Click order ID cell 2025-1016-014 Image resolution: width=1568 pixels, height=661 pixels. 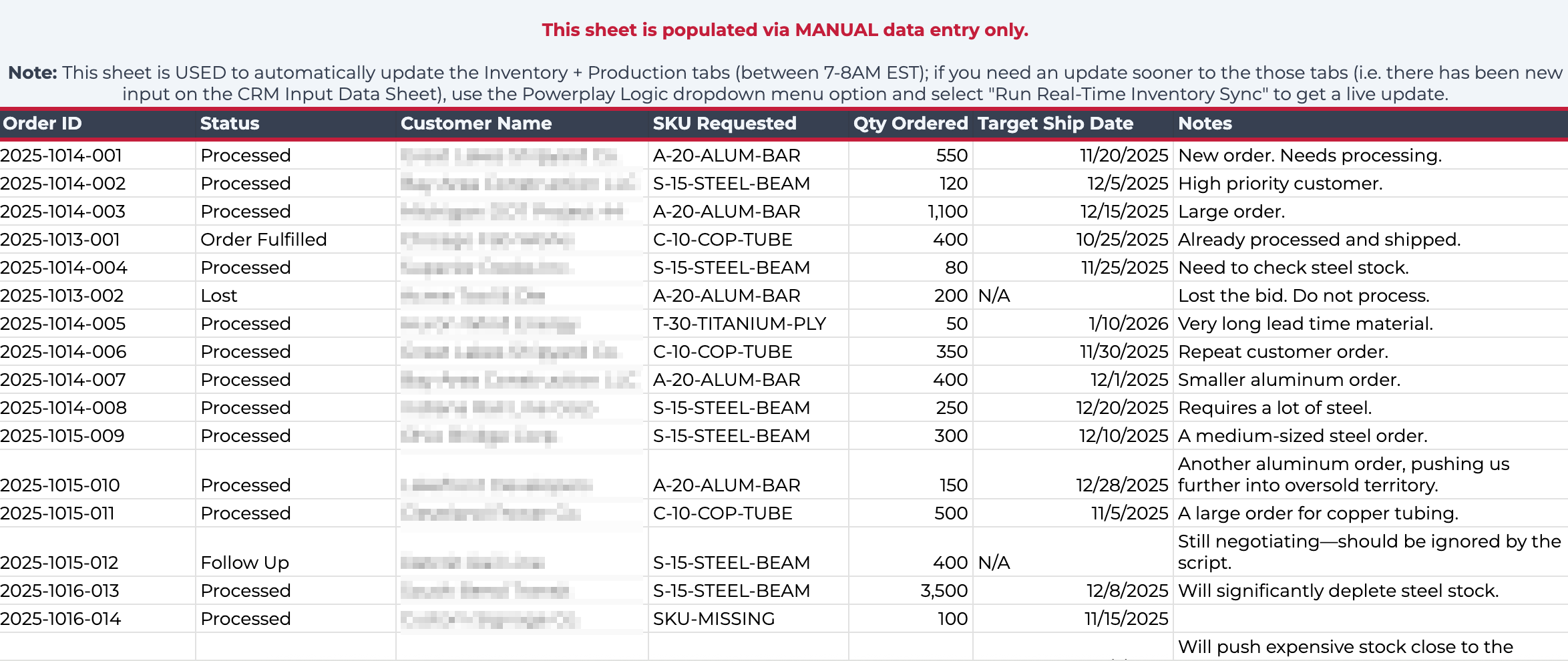[97, 619]
